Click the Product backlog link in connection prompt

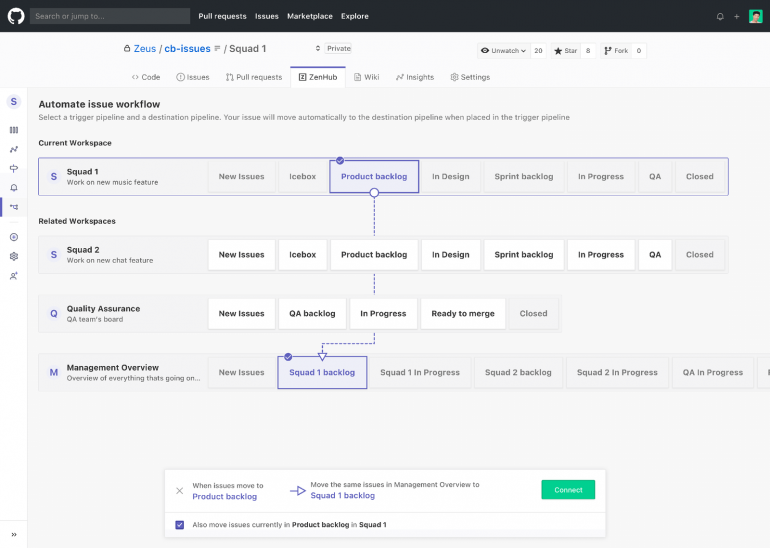224,496
